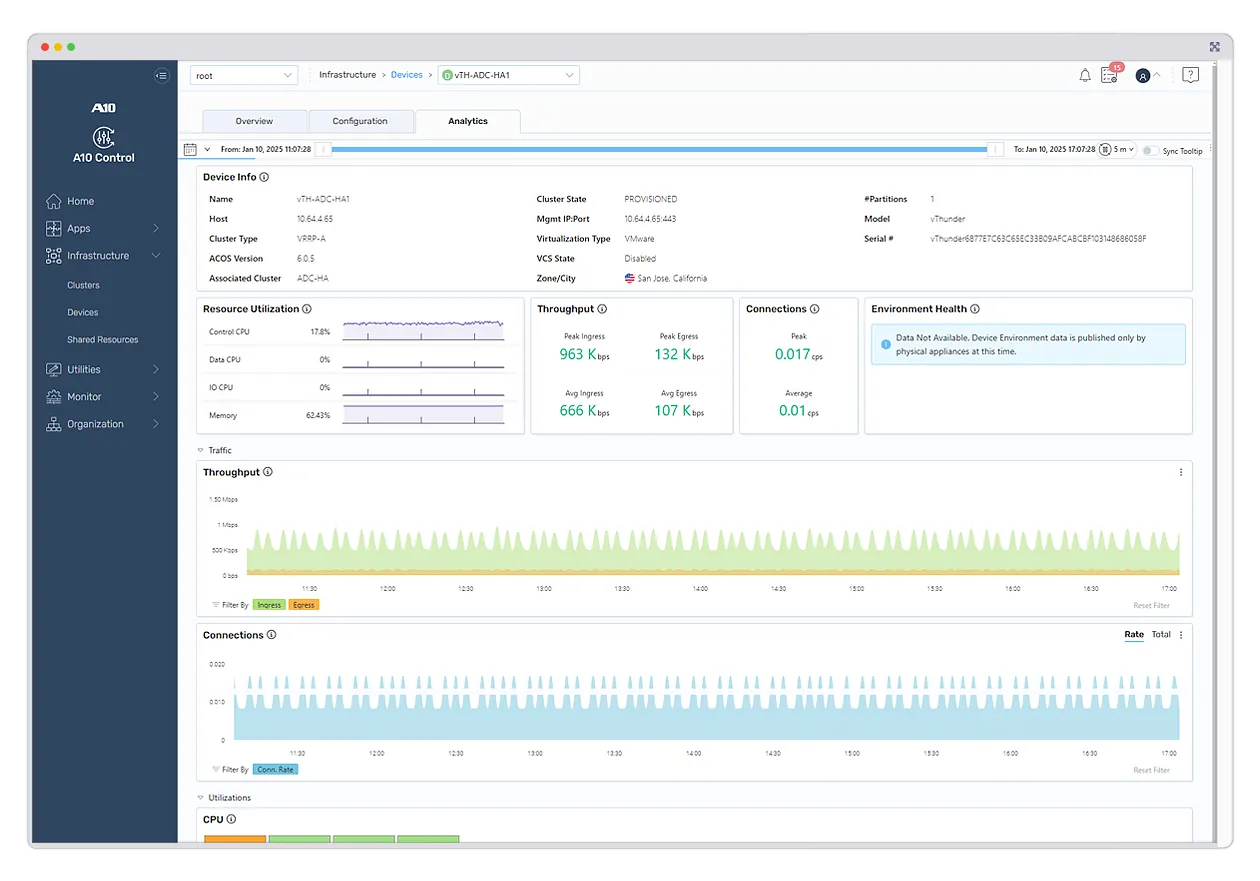Collapse the sidebar using the top-left icon
The image size is (1260, 881).
coord(161,75)
